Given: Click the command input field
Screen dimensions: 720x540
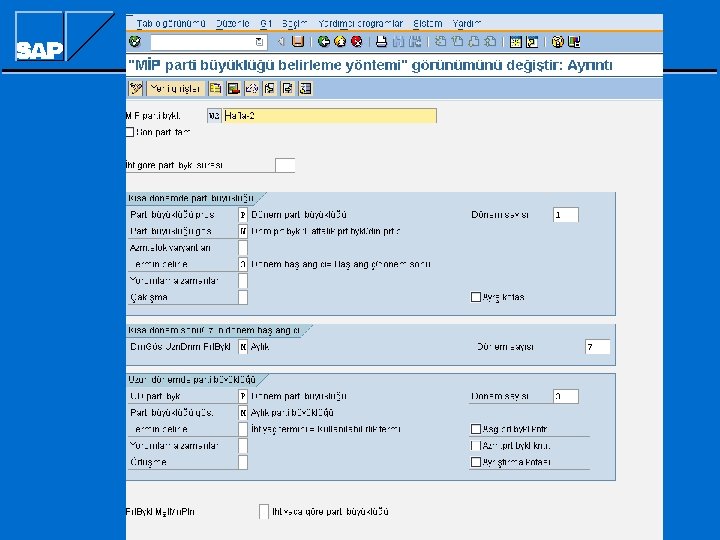Looking at the screenshot, I should pos(203,42).
